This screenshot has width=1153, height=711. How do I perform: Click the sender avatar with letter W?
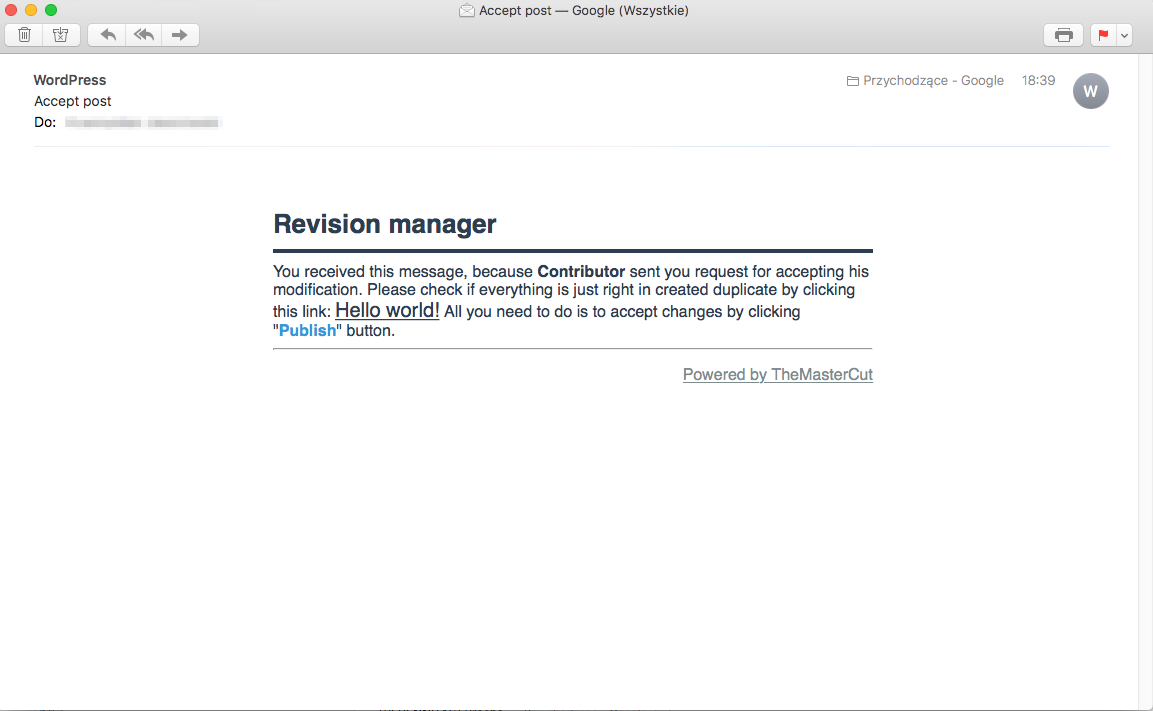pos(1090,91)
